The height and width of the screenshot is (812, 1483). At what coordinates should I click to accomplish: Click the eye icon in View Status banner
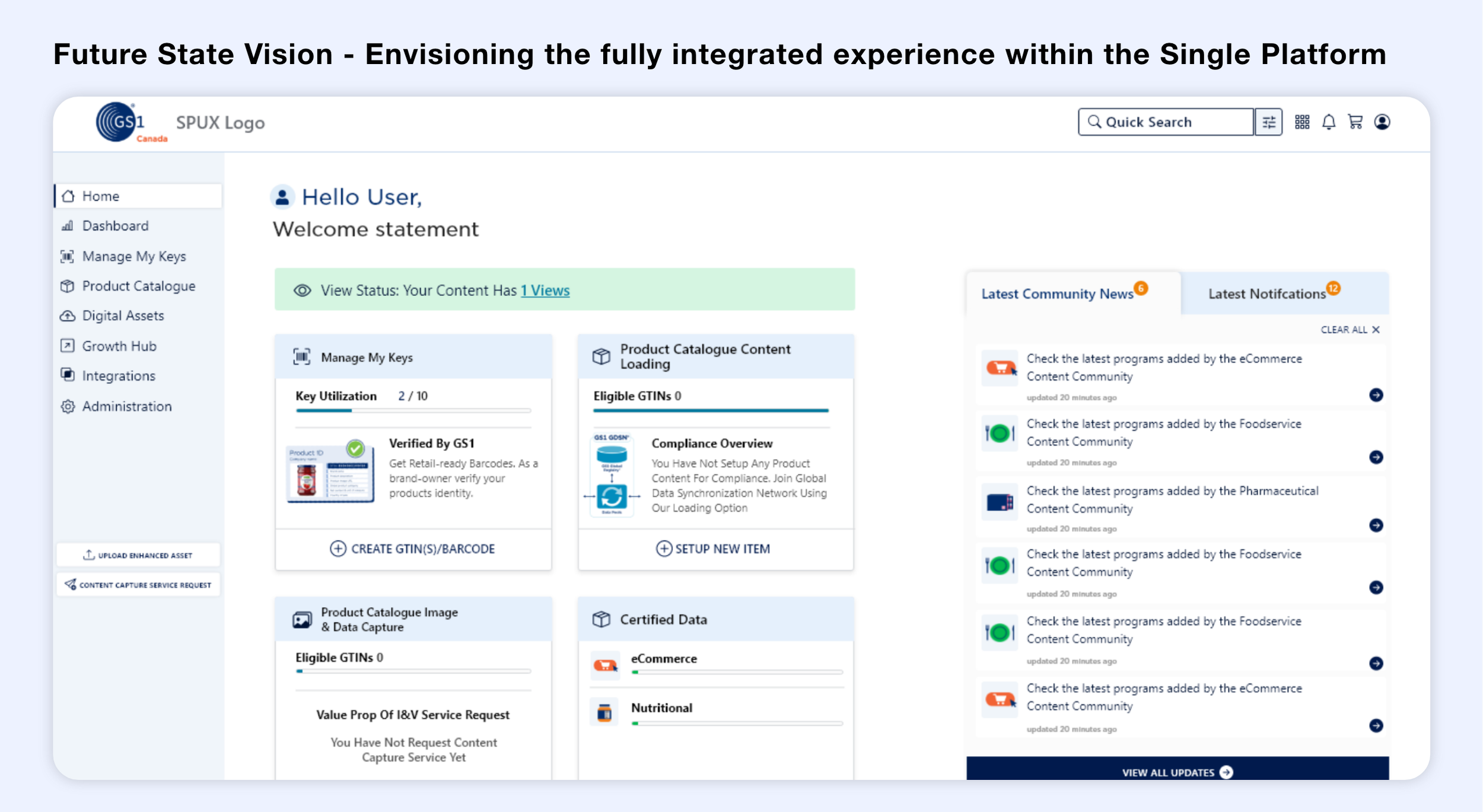point(303,291)
